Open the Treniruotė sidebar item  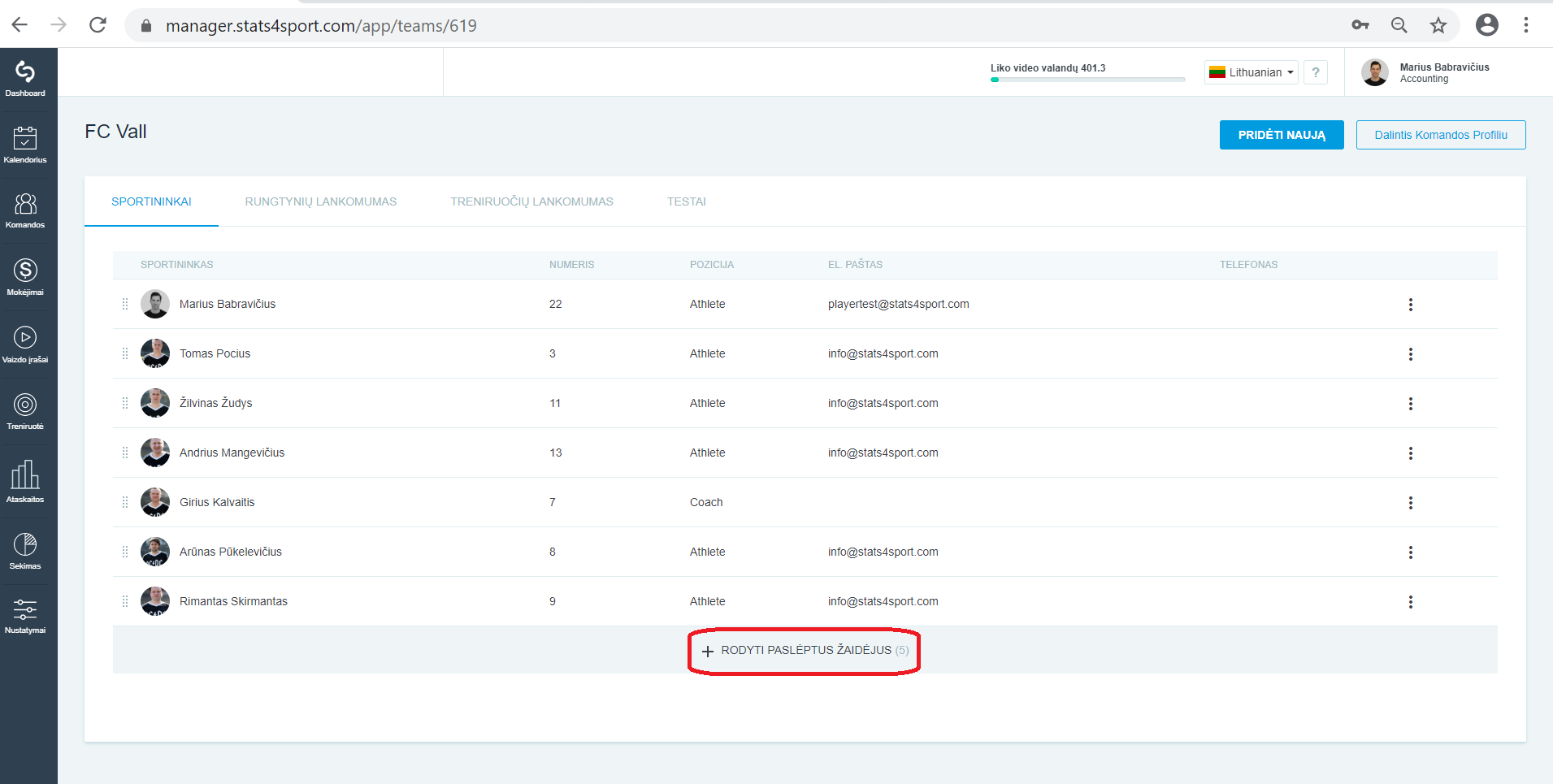coord(25,411)
